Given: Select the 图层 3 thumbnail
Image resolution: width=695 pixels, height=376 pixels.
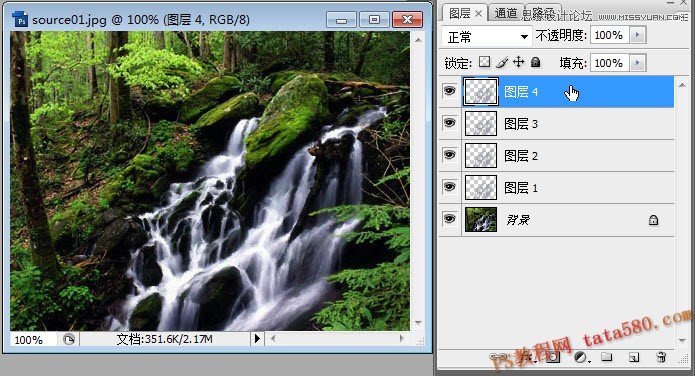Looking at the screenshot, I should (481, 123).
